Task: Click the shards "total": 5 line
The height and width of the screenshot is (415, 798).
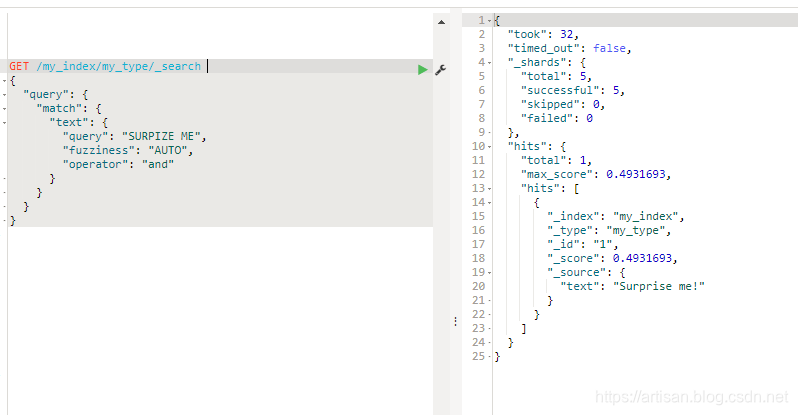Action: pyautogui.click(x=556, y=76)
